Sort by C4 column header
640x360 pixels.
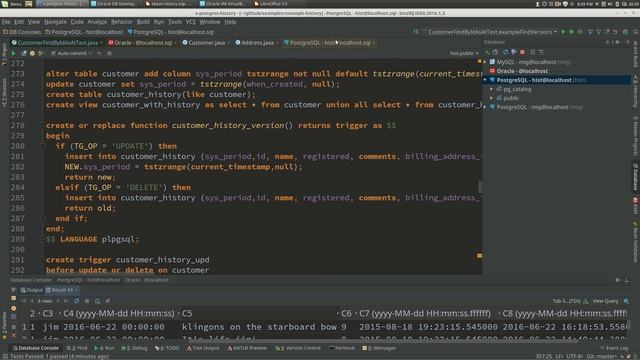(x=118, y=313)
